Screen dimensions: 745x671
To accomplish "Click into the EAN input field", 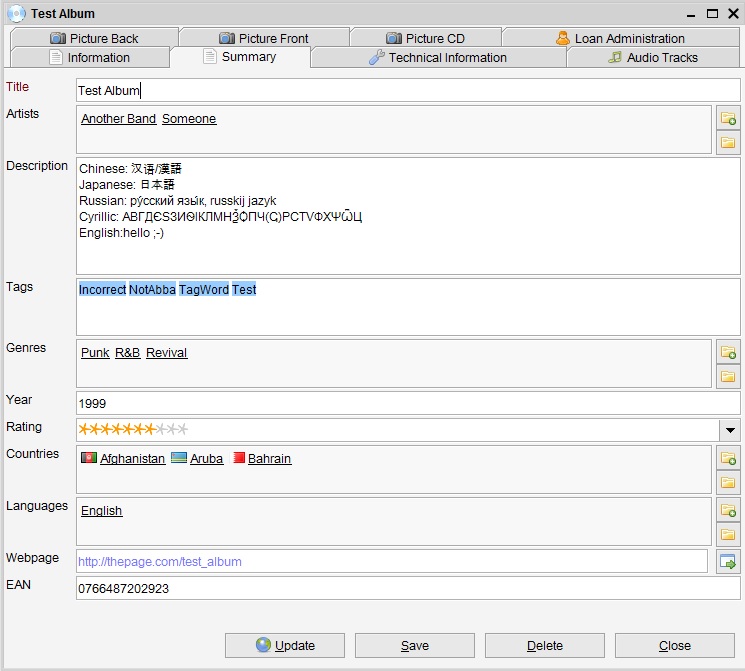I will click(408, 589).
